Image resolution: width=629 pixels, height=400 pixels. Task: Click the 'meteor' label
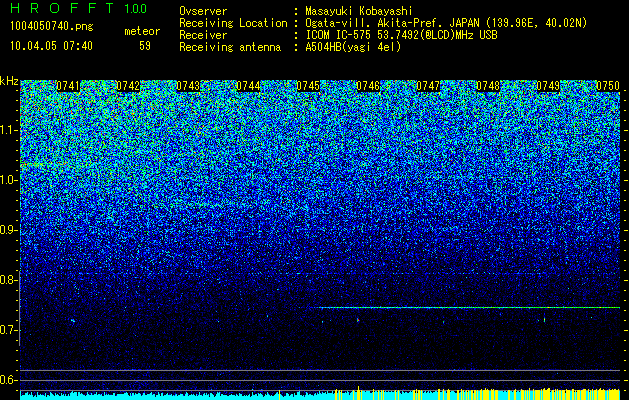click(142, 31)
